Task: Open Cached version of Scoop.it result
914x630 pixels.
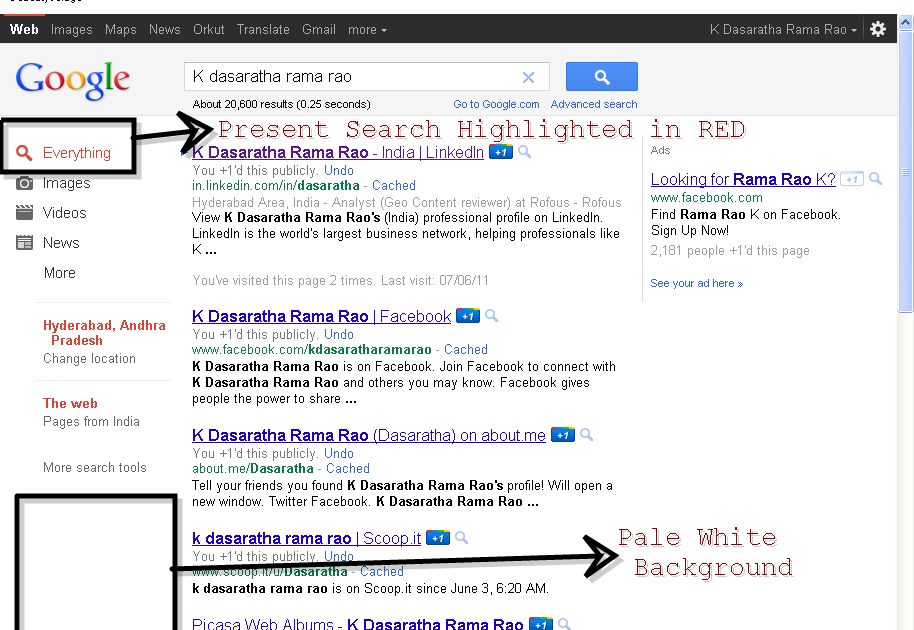Action: click(x=382, y=572)
